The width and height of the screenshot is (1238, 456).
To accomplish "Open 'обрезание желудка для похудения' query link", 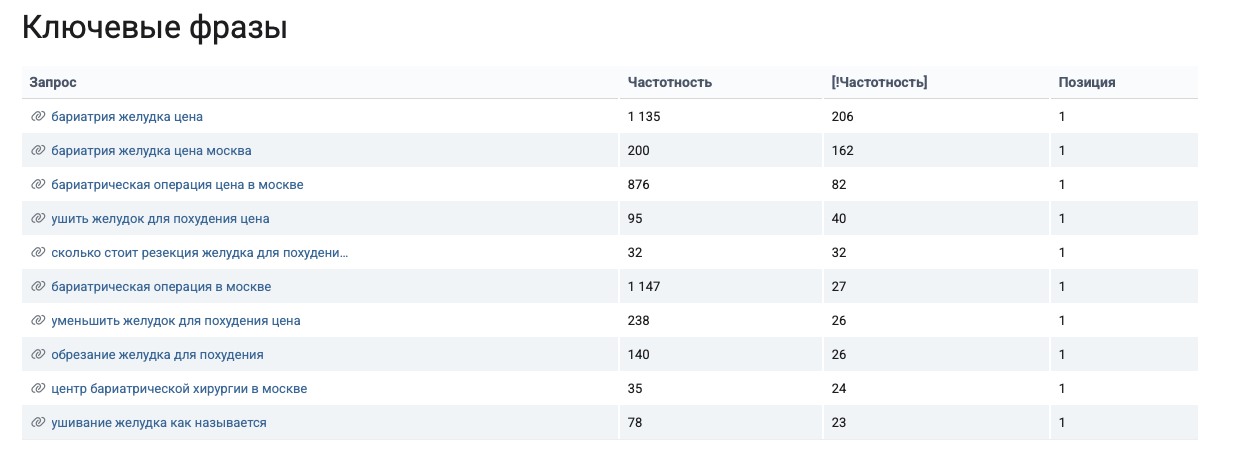I will [x=157, y=355].
